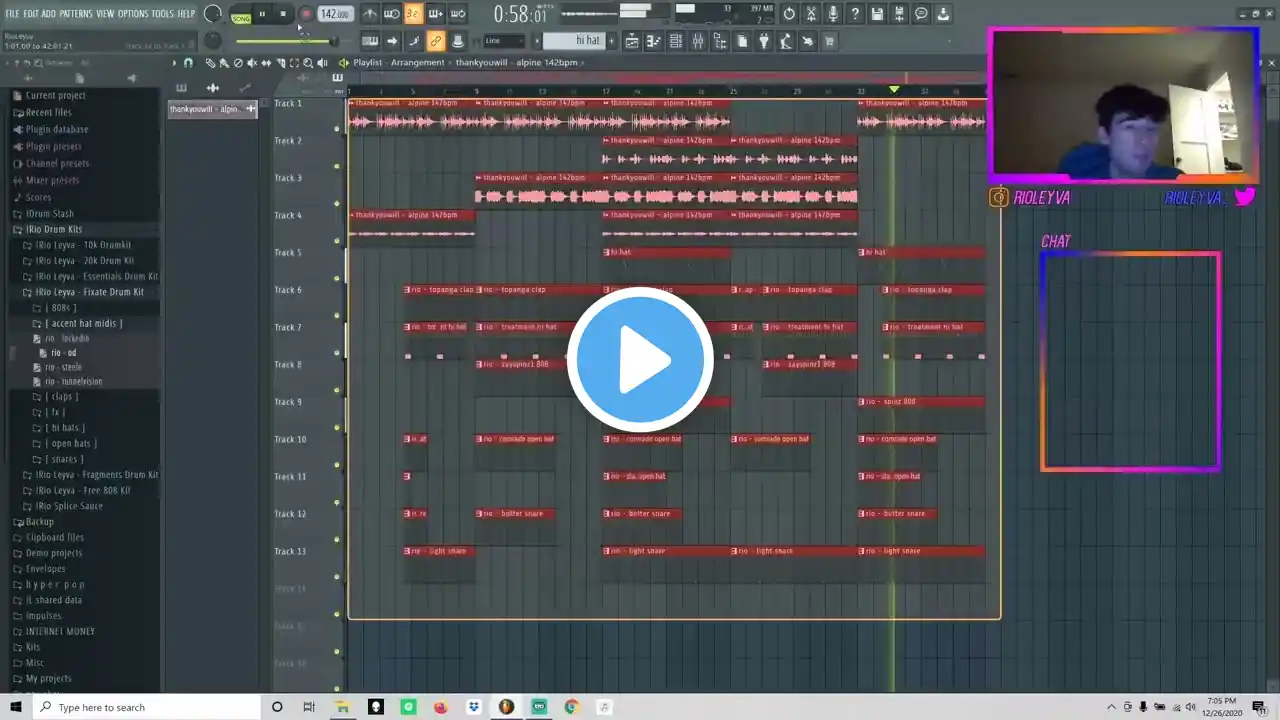This screenshot has width=1280, height=720.
Task: Open the playlist options menu speaker arrow
Action: (x=344, y=63)
